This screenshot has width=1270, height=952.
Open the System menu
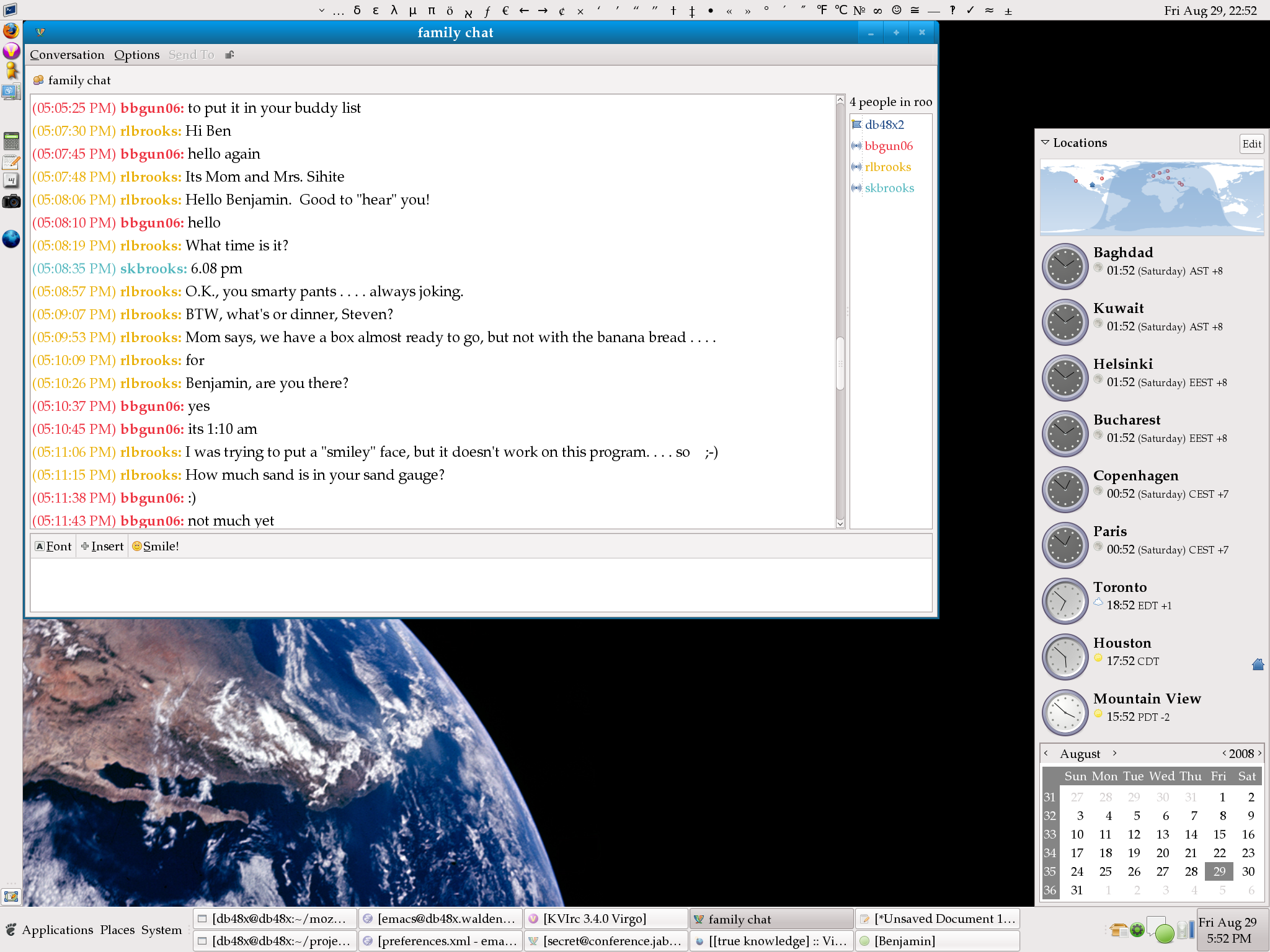point(161,930)
